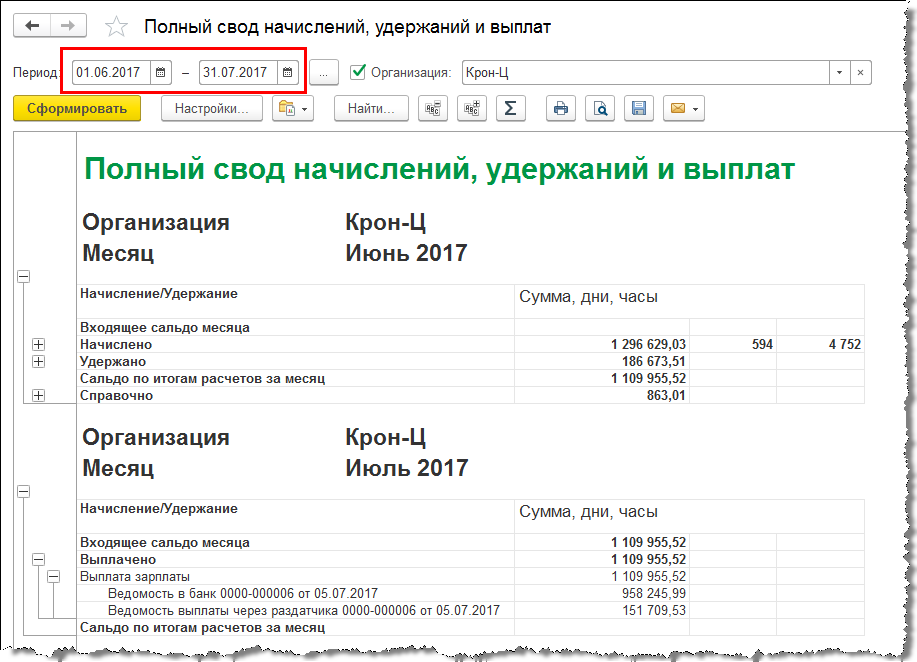
Task: Collapse the Выплачено row
Action: [x=39, y=560]
